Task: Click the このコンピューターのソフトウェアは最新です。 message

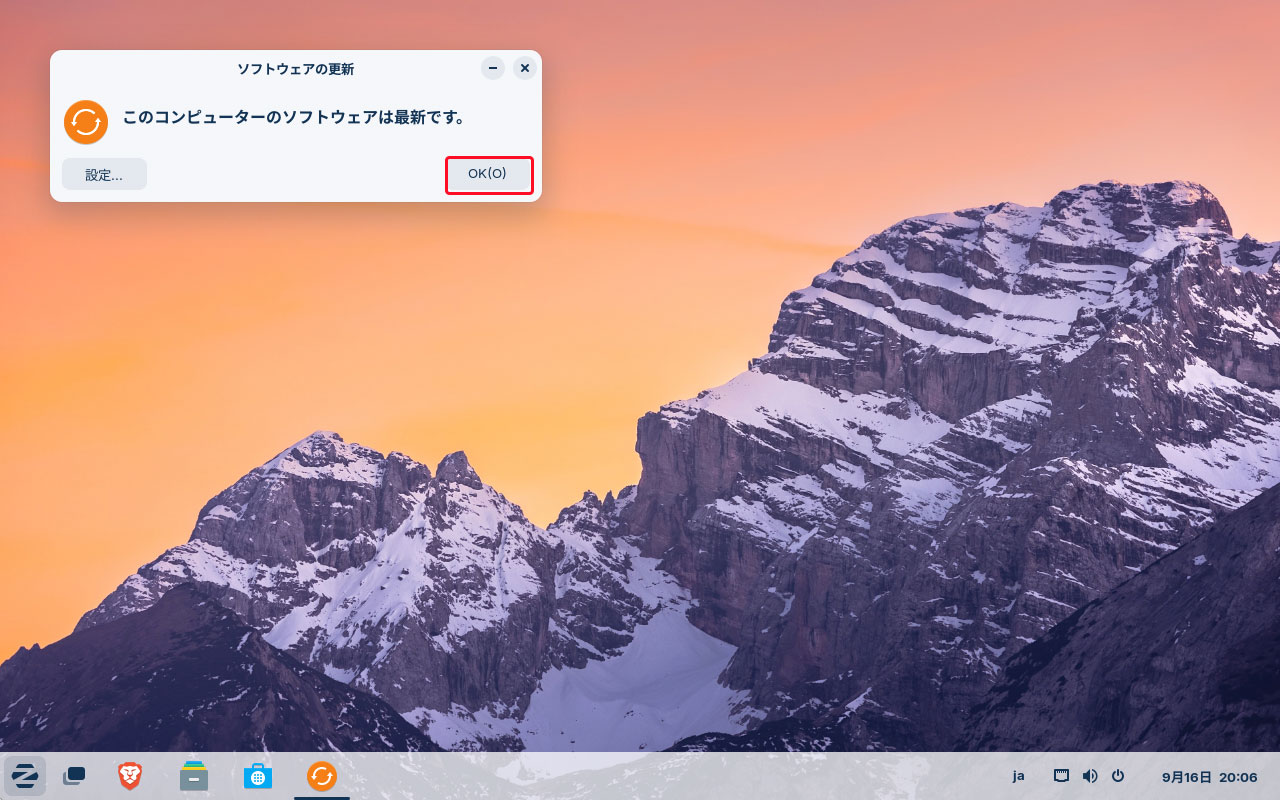Action: pyautogui.click(x=295, y=117)
